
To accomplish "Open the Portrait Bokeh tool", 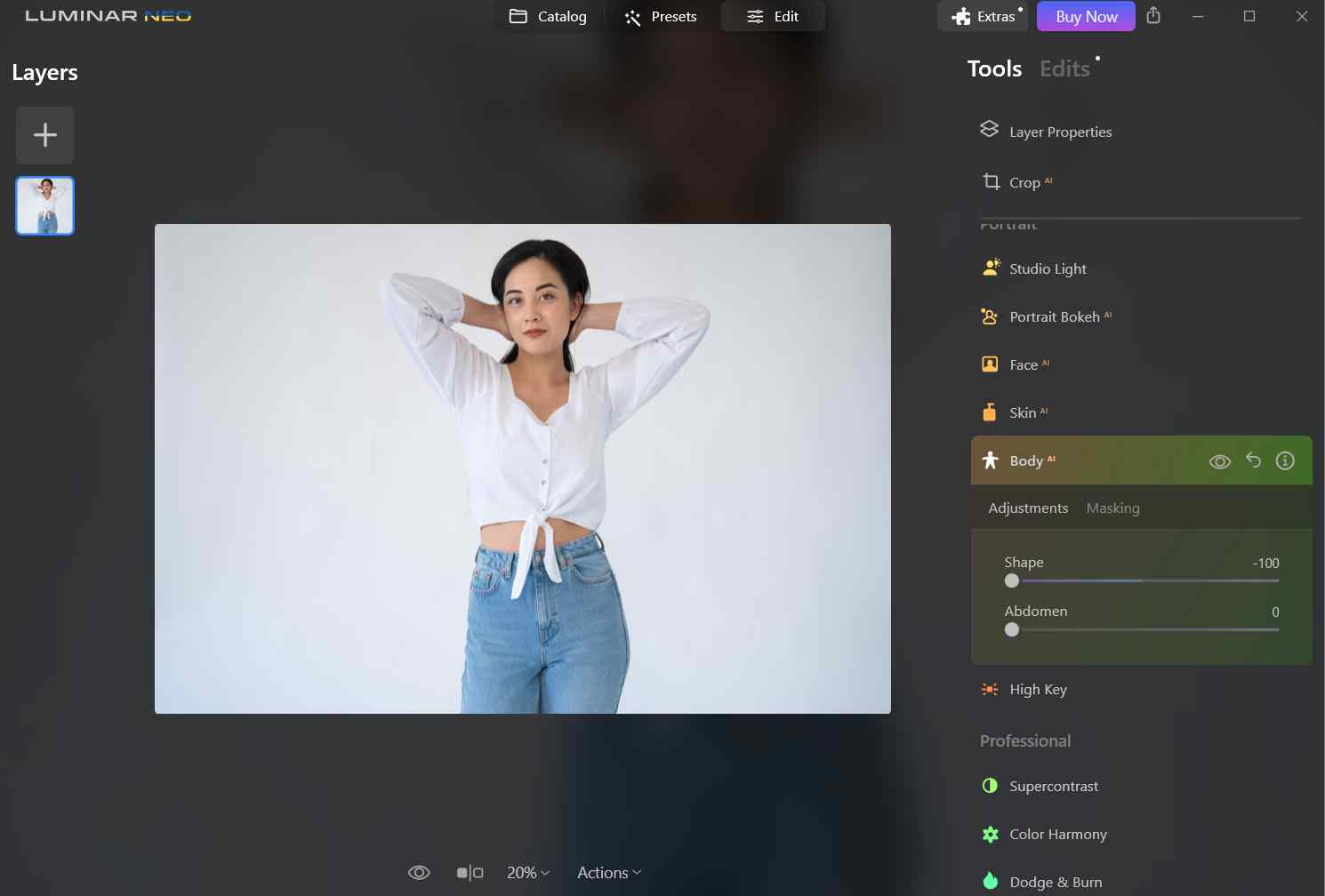I will pyautogui.click(x=1054, y=316).
